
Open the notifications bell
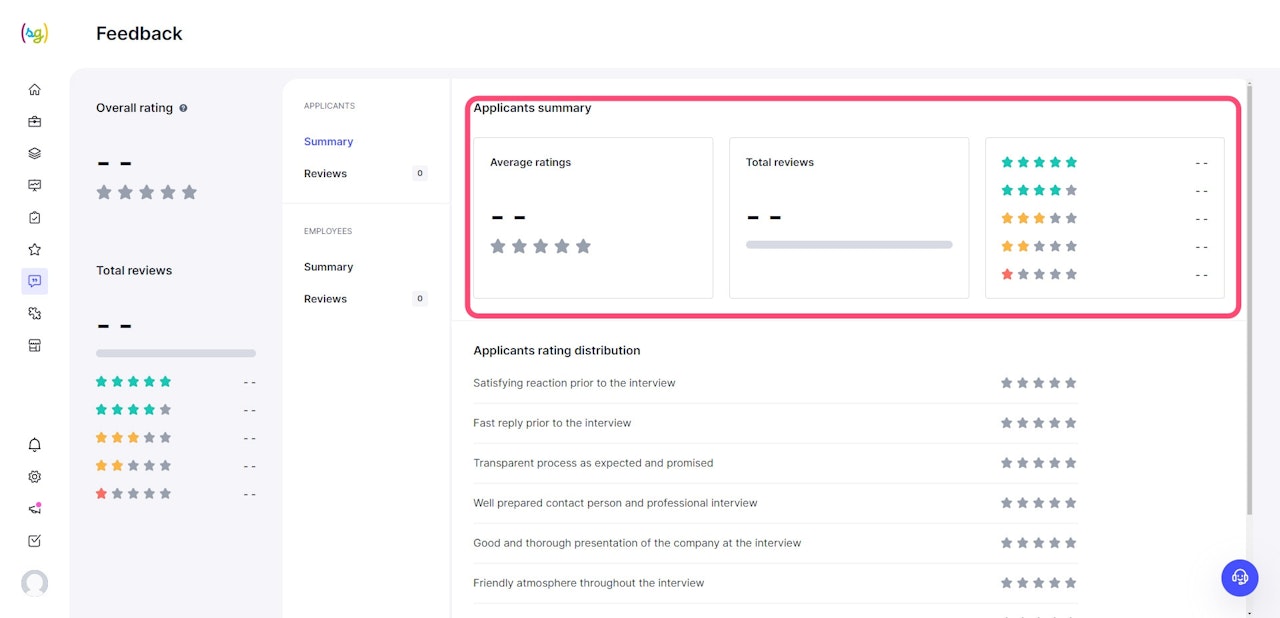pos(35,445)
